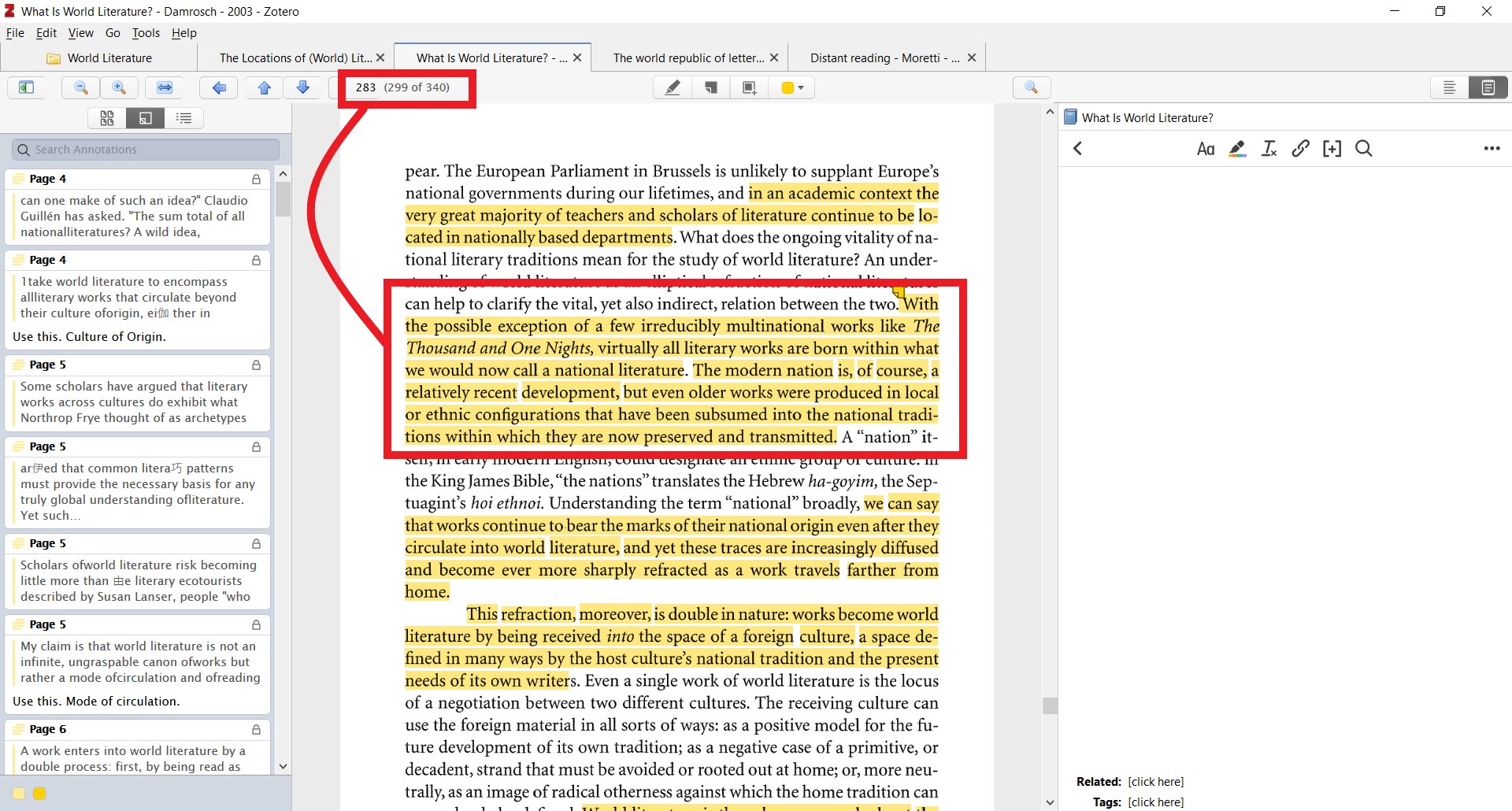1512x811 pixels.
Task: Click inside the Search Annotations field
Action: coord(144,150)
